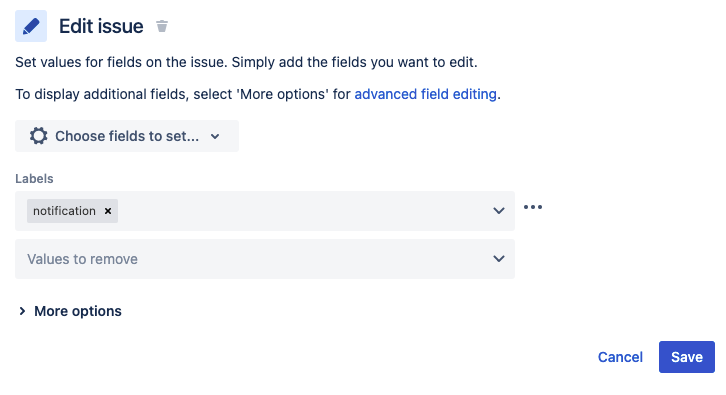Follow the advanced field editing link

point(426,94)
